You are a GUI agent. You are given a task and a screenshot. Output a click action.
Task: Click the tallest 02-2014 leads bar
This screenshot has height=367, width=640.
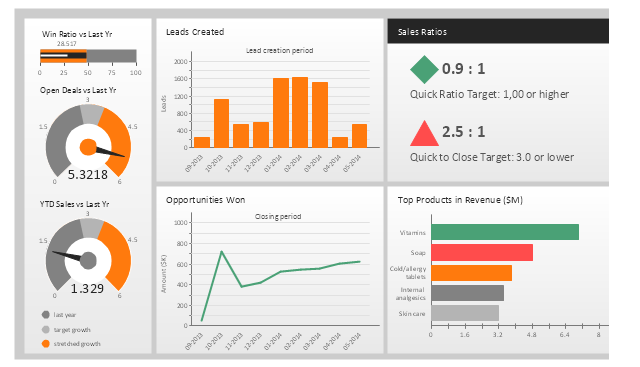(300, 112)
